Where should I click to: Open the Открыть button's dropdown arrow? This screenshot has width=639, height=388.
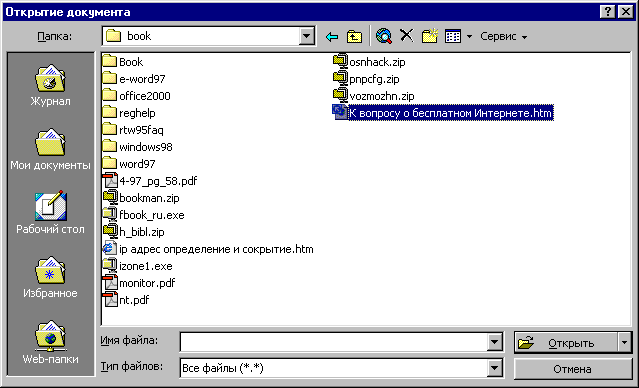625,342
